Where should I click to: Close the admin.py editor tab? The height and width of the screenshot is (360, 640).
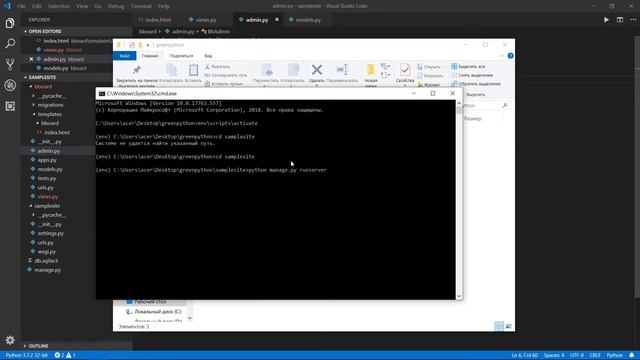[x=277, y=20]
